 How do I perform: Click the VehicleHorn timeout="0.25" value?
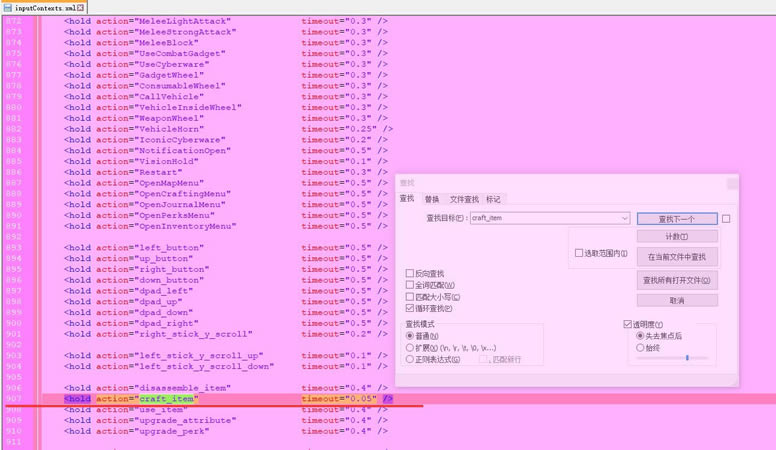click(339, 129)
